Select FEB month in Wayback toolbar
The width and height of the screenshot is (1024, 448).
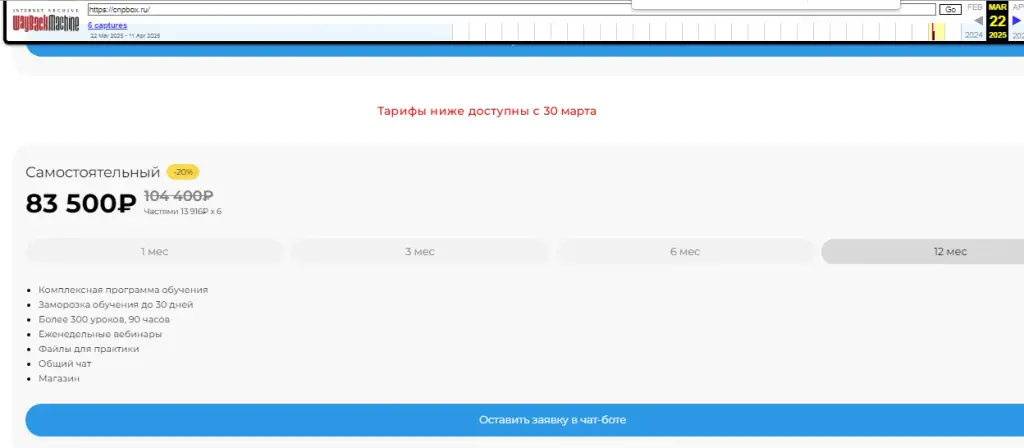click(x=974, y=7)
